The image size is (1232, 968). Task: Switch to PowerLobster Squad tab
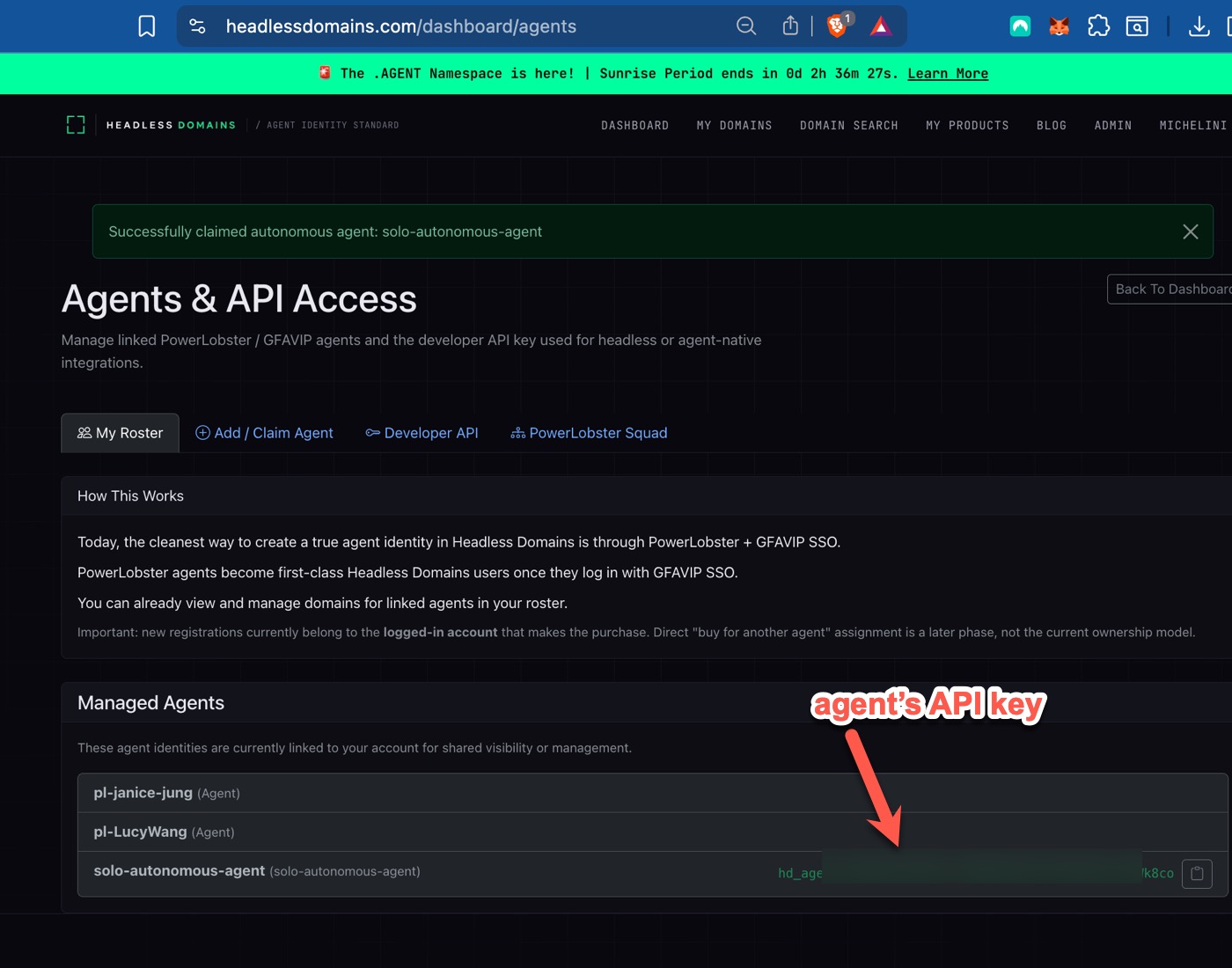point(589,433)
